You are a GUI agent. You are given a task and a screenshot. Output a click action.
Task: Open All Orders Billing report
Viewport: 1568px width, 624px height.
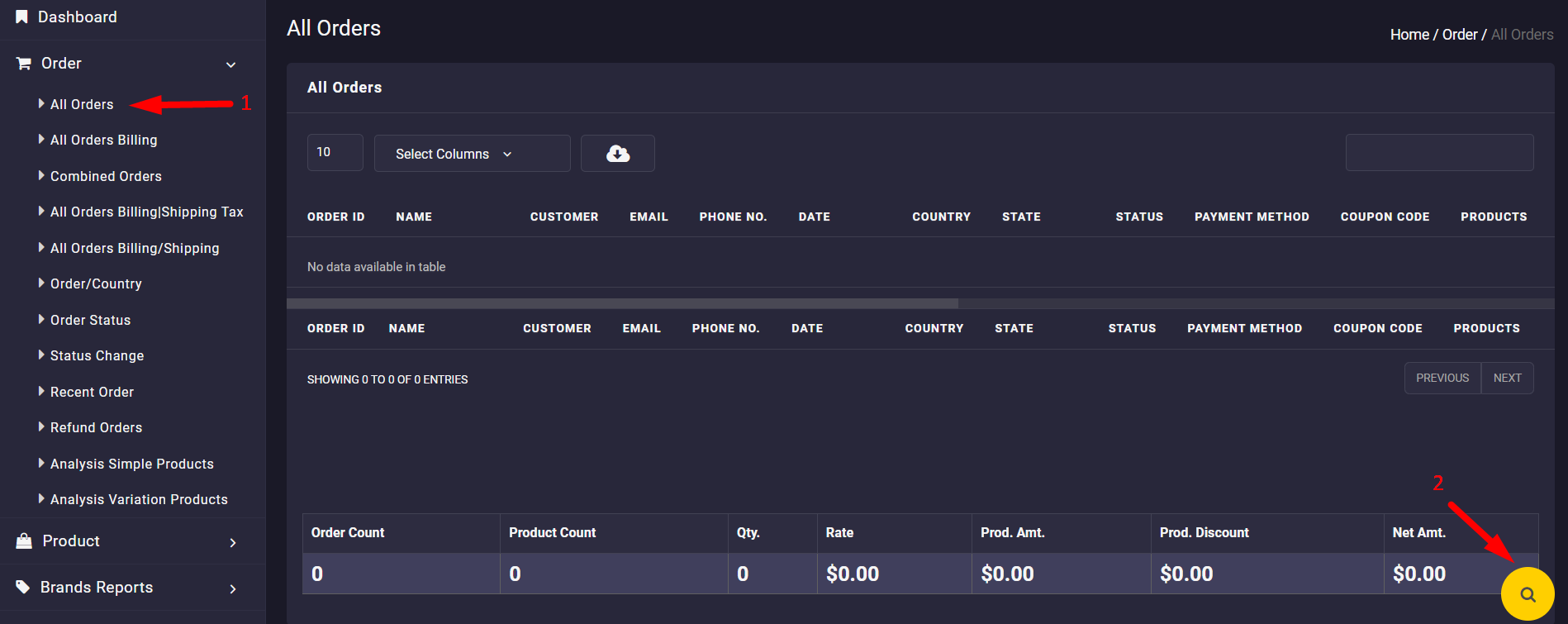pos(103,141)
